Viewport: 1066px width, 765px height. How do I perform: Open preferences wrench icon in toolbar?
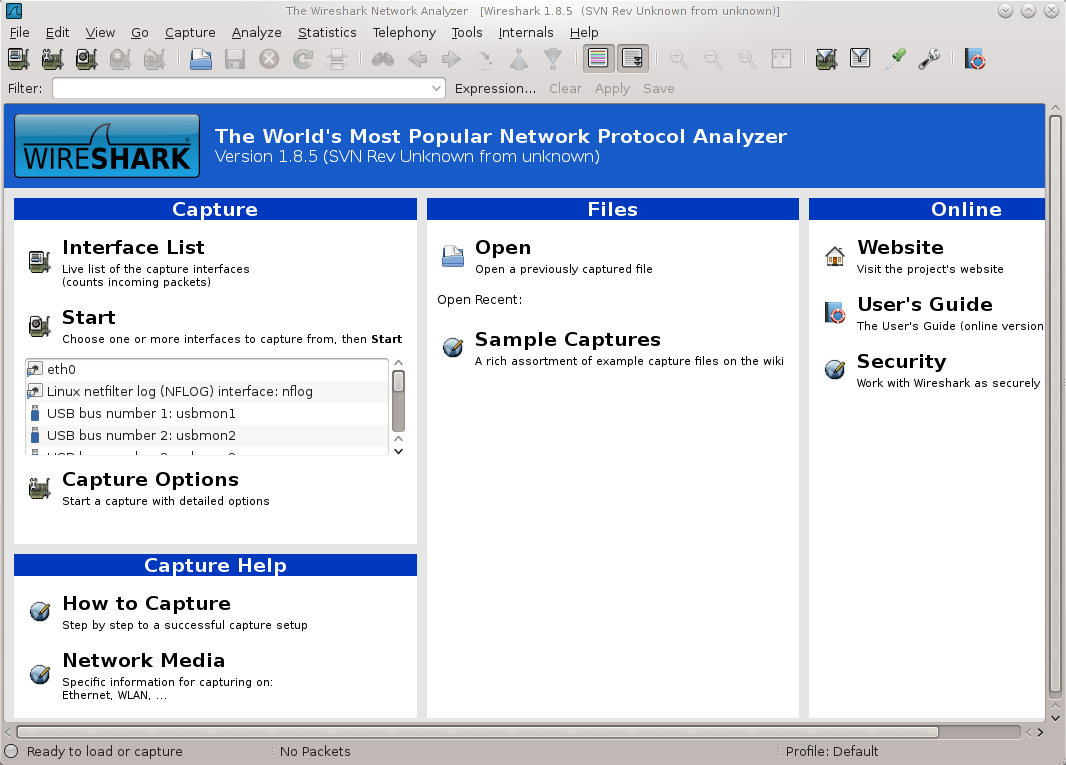coord(929,59)
